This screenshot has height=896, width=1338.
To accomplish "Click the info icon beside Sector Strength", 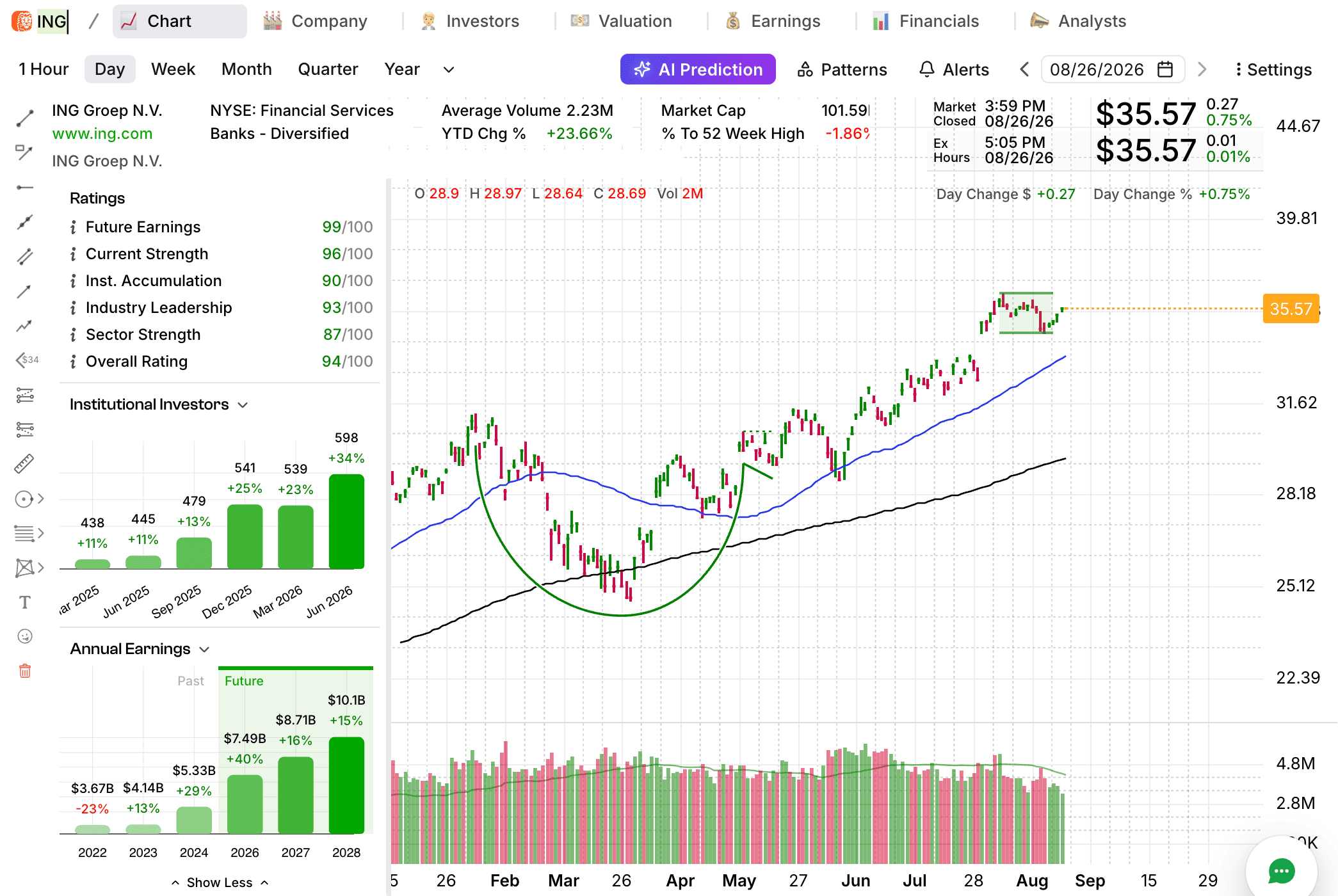I will click(73, 335).
